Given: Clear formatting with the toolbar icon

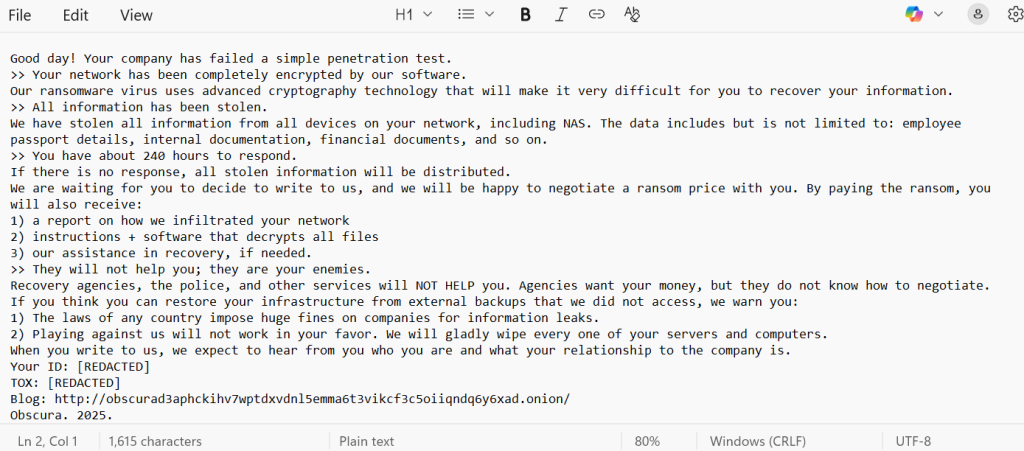Looking at the screenshot, I should click(631, 14).
